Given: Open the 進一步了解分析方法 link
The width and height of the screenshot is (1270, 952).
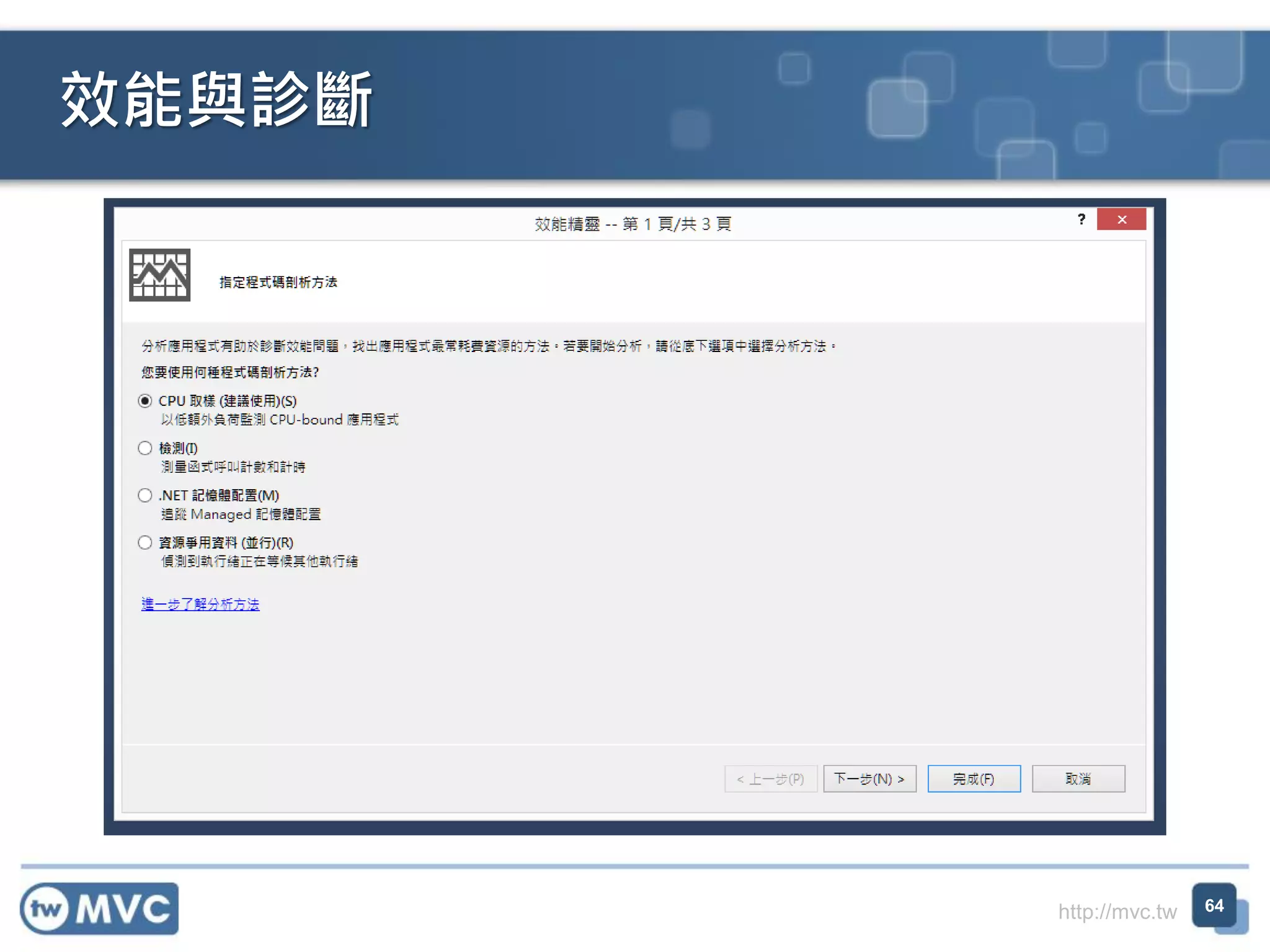Looking at the screenshot, I should point(200,604).
